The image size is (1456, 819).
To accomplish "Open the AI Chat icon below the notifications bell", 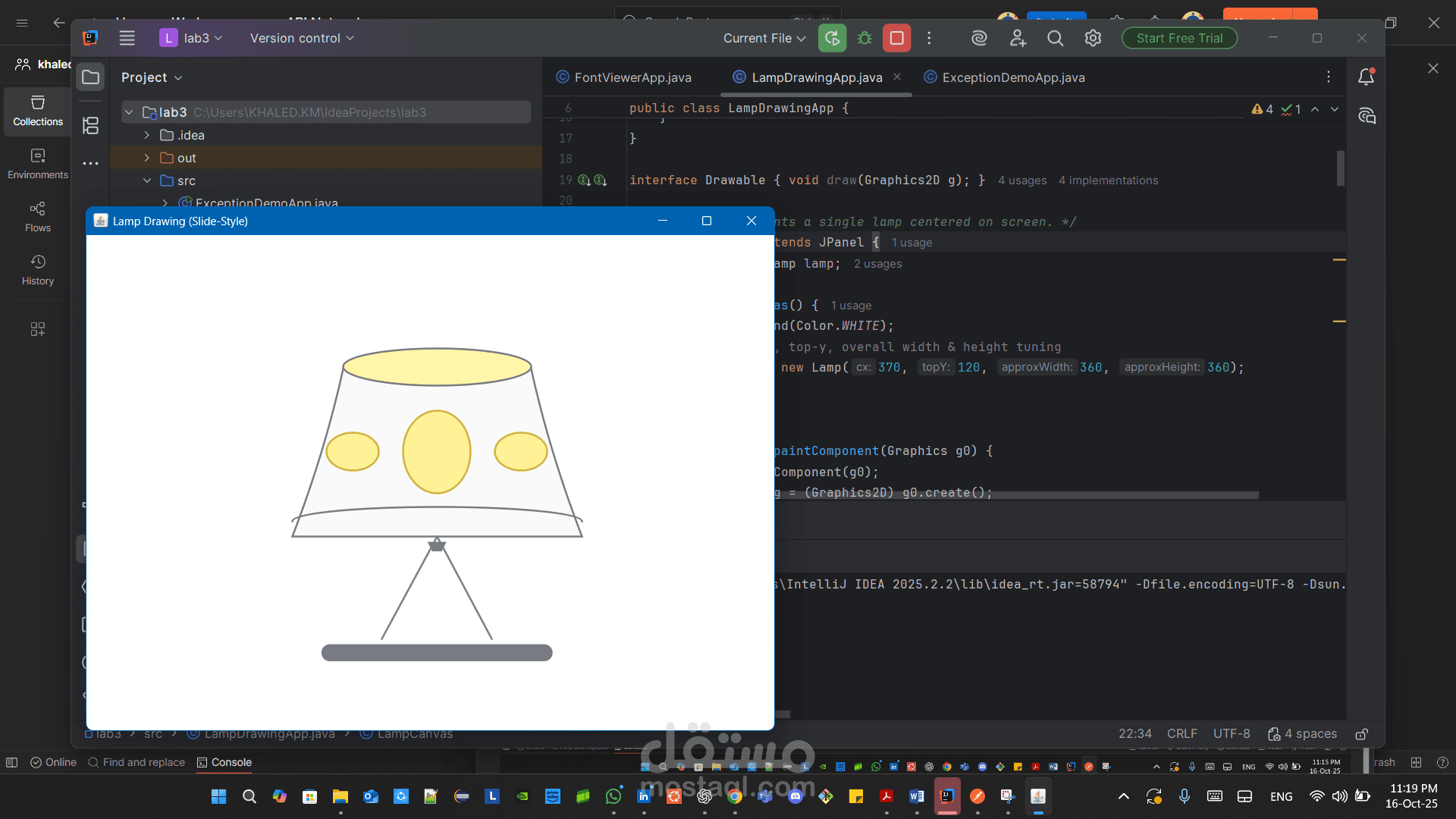I will pos(1367,116).
